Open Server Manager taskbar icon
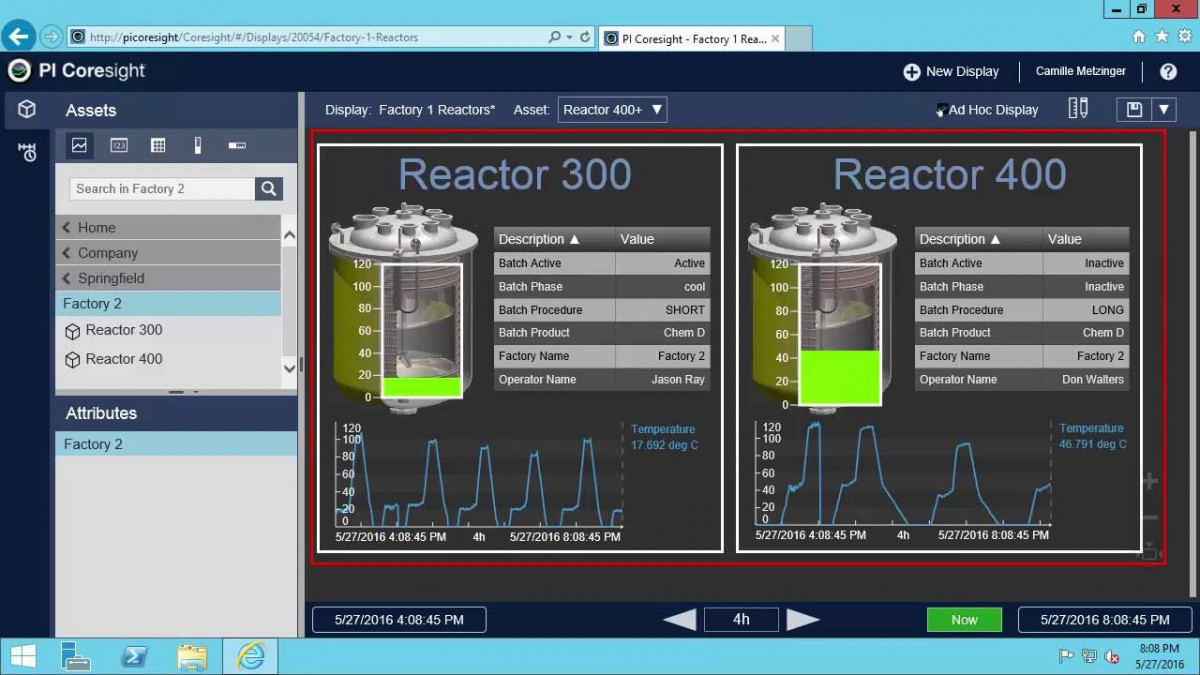The height and width of the screenshot is (675, 1200). [x=76, y=656]
